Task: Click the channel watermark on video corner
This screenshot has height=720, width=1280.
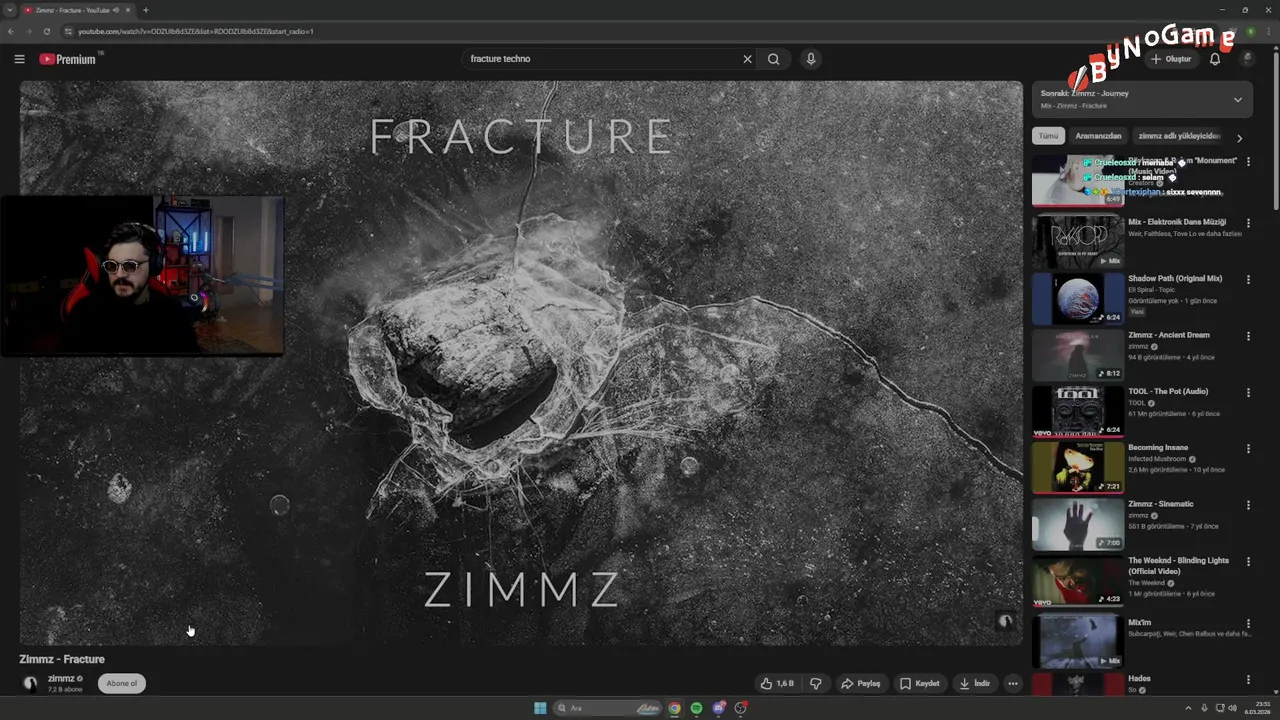Action: tap(1005, 622)
